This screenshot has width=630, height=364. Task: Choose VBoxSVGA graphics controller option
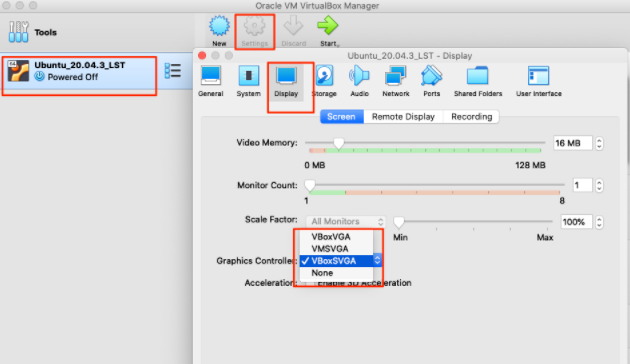[x=336, y=261]
